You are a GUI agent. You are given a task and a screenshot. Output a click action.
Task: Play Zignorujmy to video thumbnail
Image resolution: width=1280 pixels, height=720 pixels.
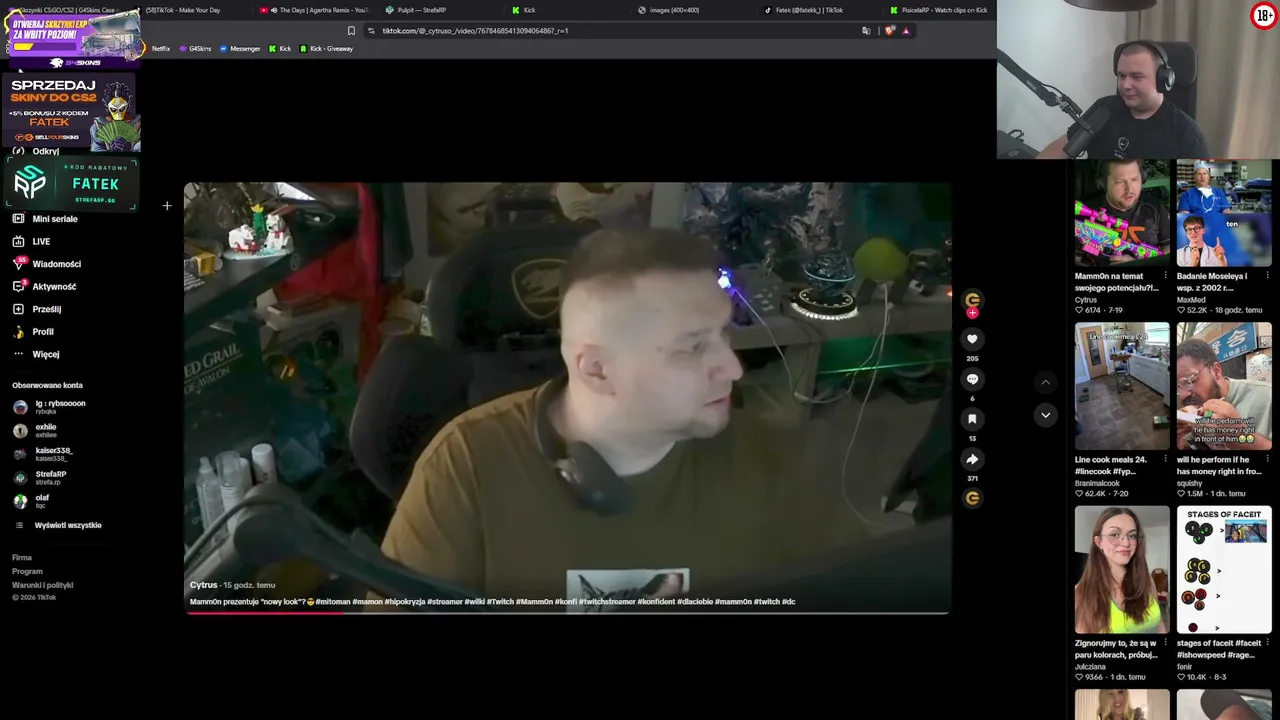point(1122,570)
